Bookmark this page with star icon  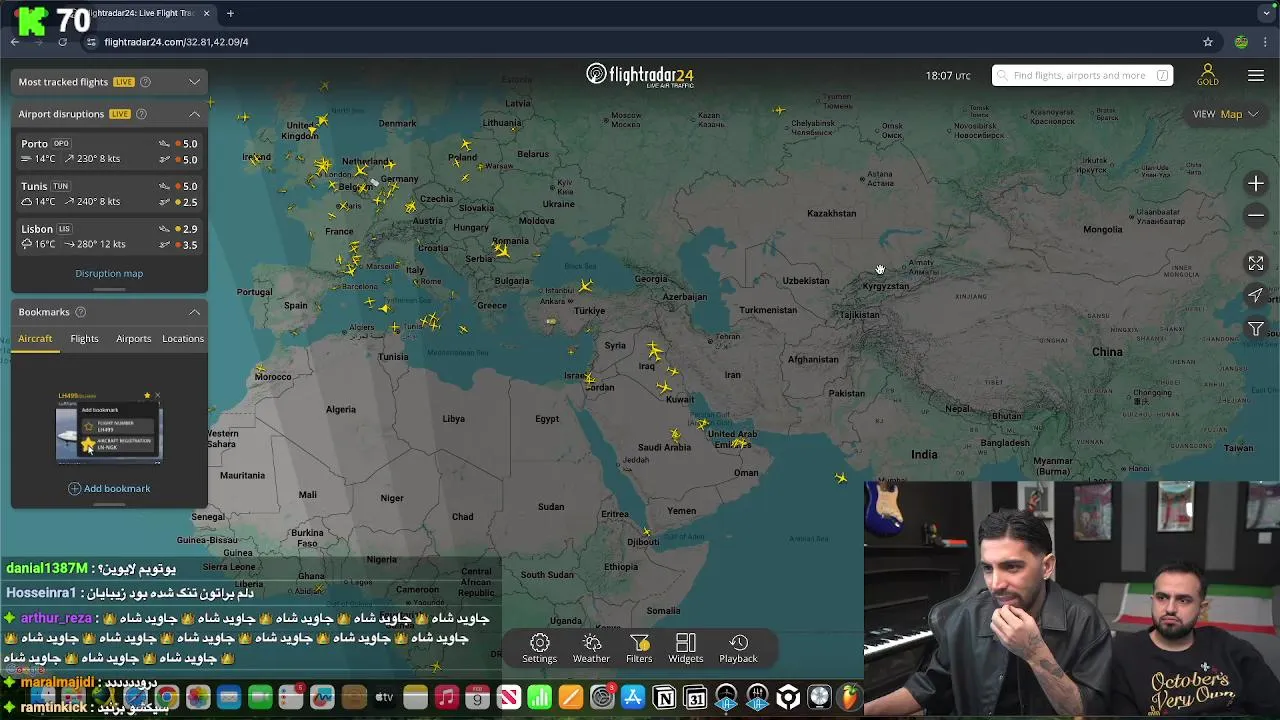point(1208,42)
